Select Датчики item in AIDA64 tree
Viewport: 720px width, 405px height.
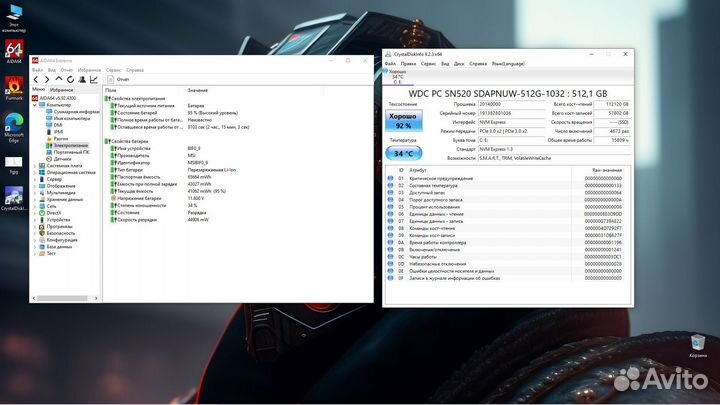[x=58, y=159]
